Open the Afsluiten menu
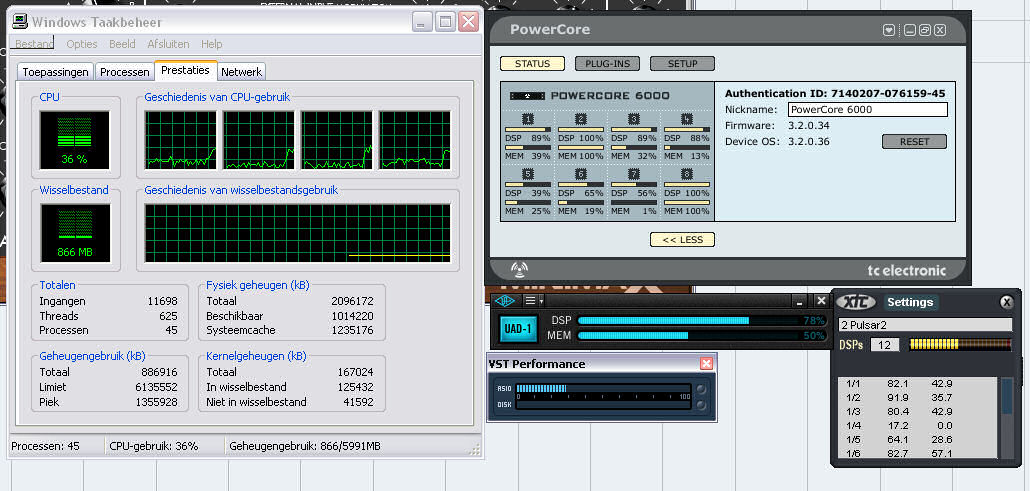Viewport: 1030px width, 491px height. (x=168, y=44)
